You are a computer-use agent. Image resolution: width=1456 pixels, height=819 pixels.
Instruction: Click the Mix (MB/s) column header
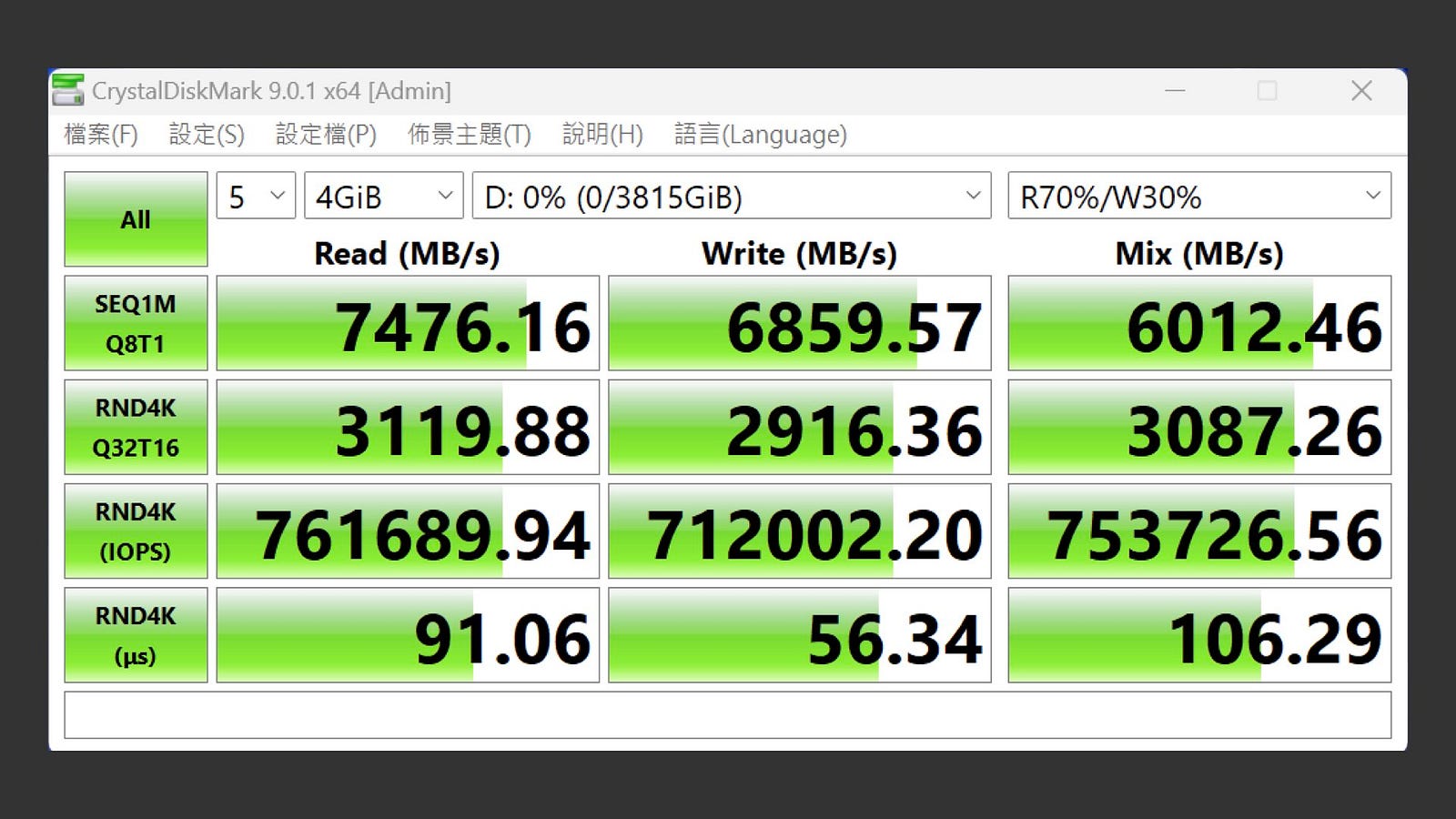(1199, 253)
